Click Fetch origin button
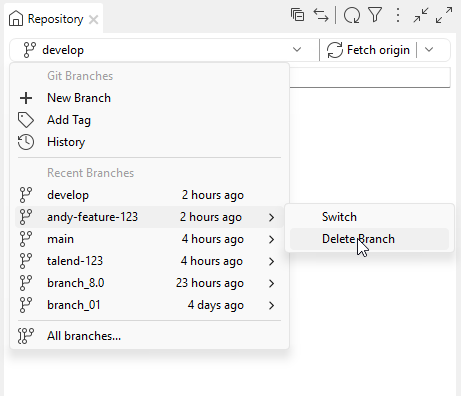The width and height of the screenshot is (461, 396). point(368,50)
